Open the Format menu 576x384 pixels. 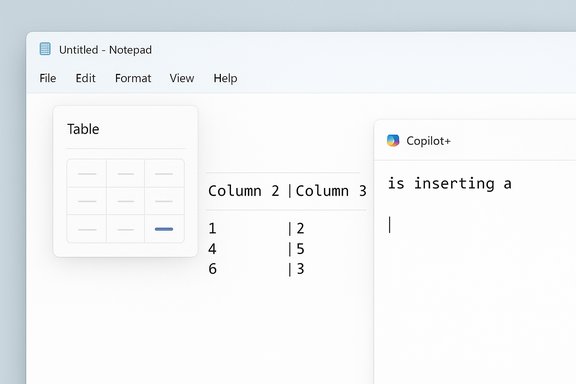coord(133,78)
